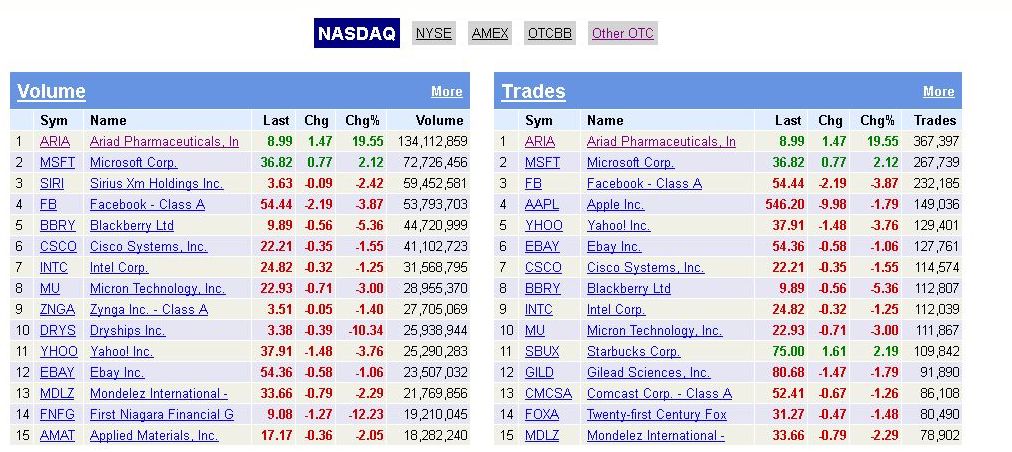Click the AMAT ticker symbol

tap(57, 435)
